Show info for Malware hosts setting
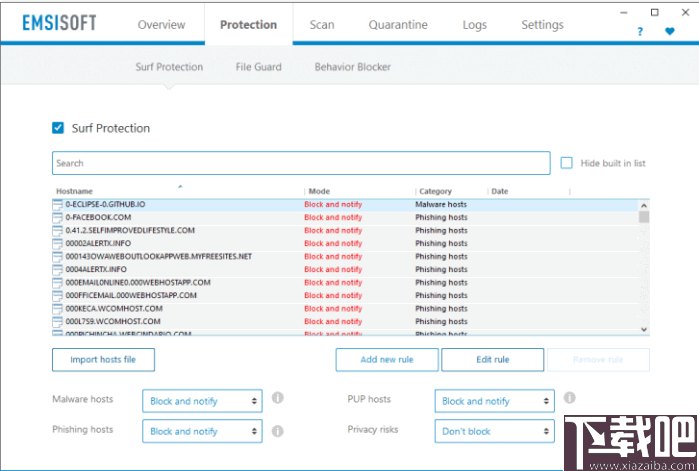The height and width of the screenshot is (471, 699). 277,397
